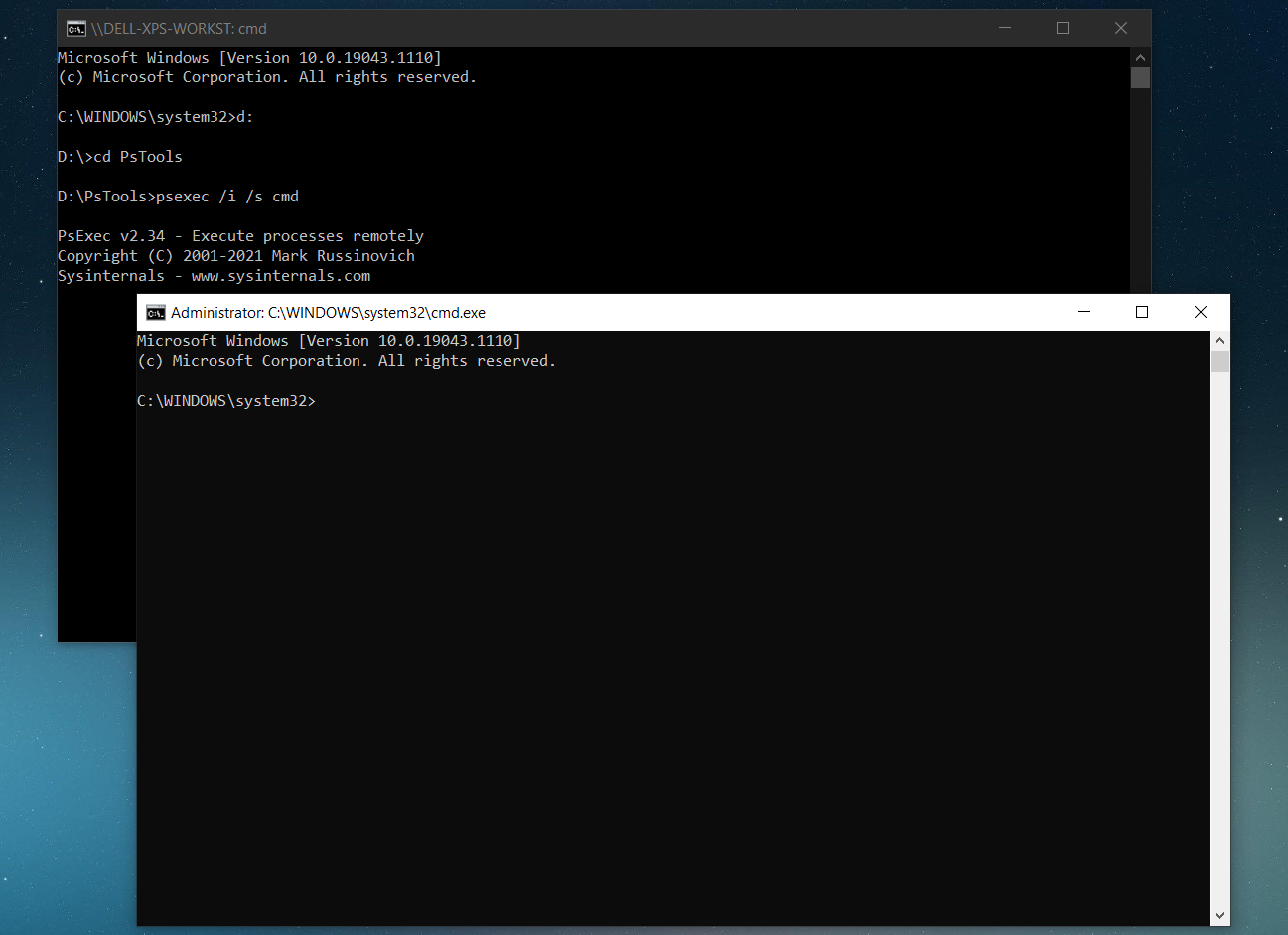
Task: Click the Windows version line in DELL-XPS-WORKST window
Action: 249,58
